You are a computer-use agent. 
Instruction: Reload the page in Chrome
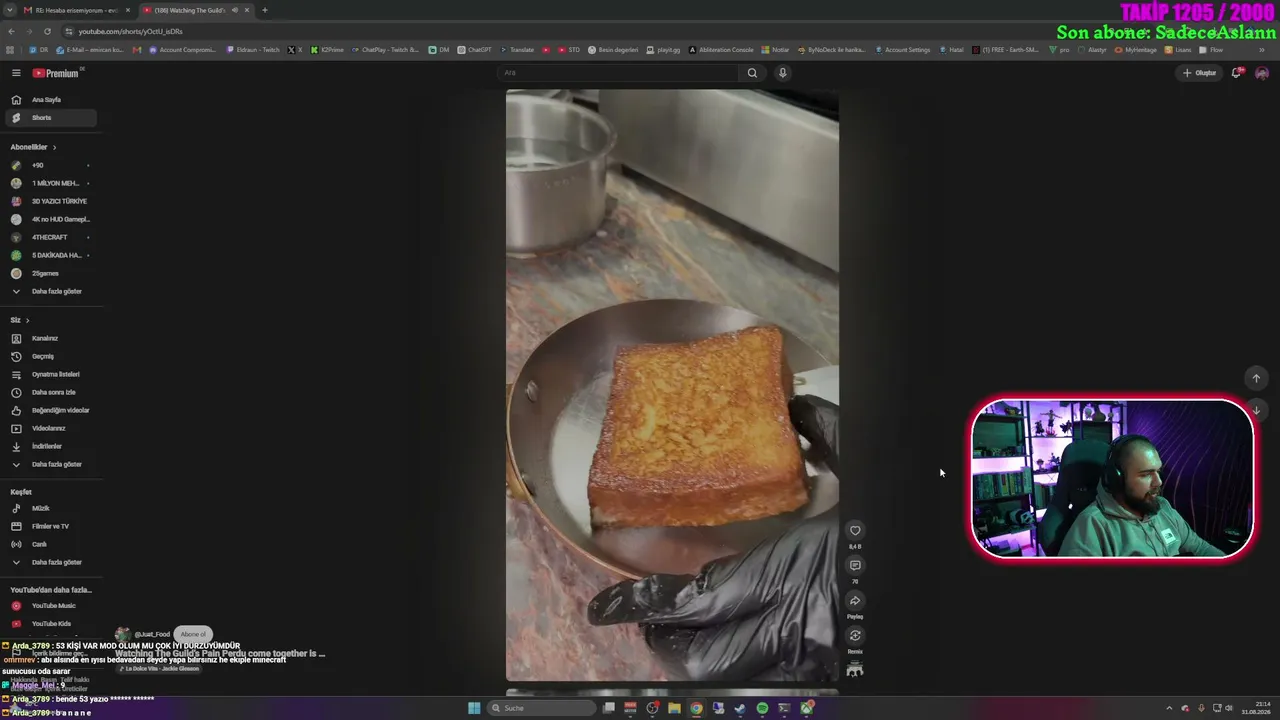pos(47,31)
